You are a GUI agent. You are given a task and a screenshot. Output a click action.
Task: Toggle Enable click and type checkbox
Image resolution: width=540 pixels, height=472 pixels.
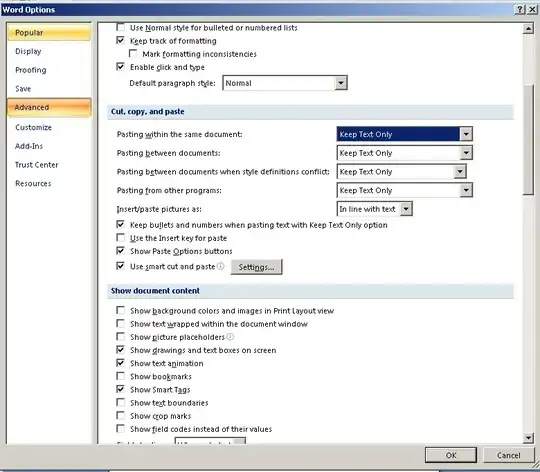point(121,66)
